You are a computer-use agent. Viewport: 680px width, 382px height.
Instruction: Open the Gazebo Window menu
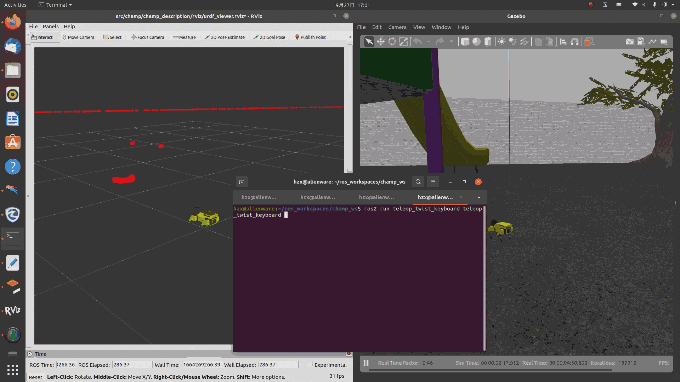coord(441,27)
